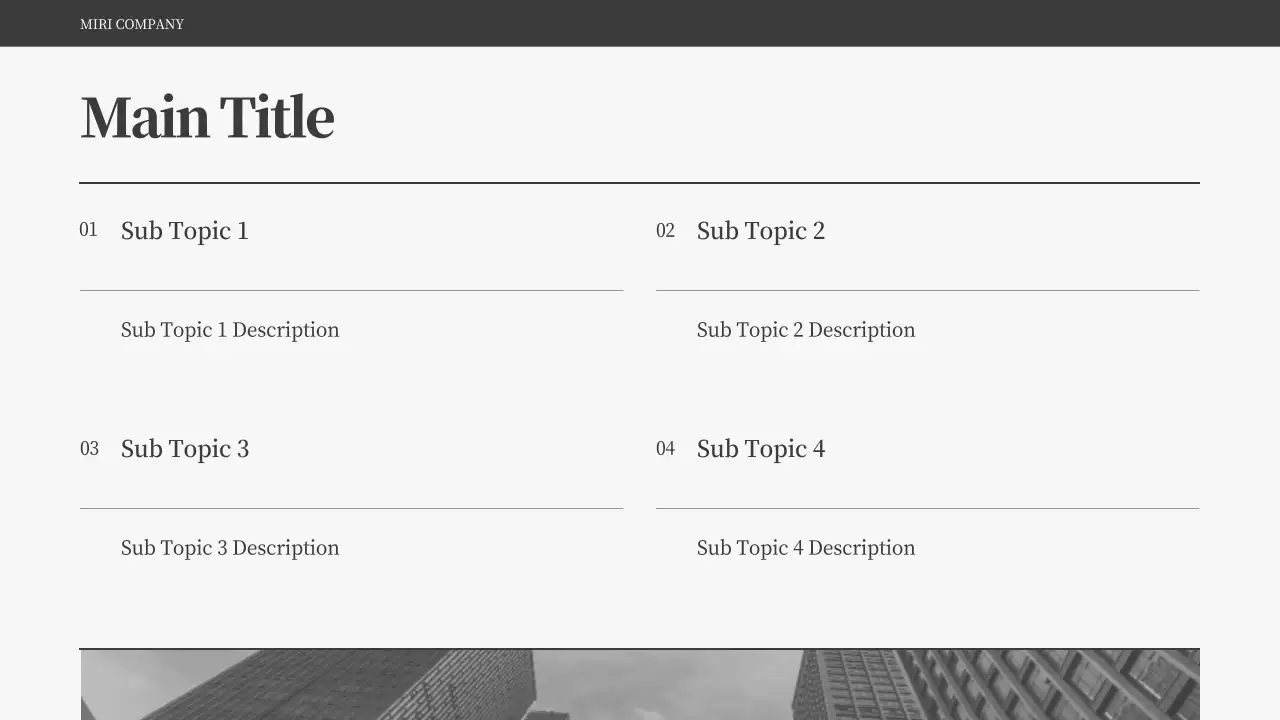Click the 02 number label
This screenshot has height=720, width=1280.
(x=665, y=231)
